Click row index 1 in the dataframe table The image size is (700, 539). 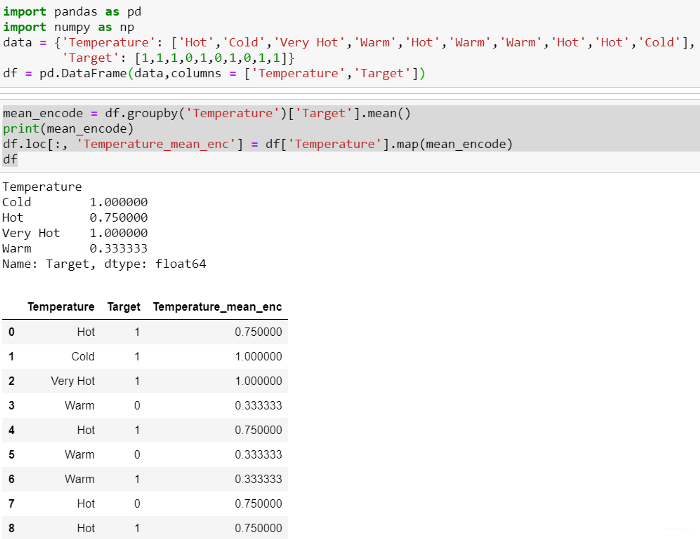[x=12, y=356]
